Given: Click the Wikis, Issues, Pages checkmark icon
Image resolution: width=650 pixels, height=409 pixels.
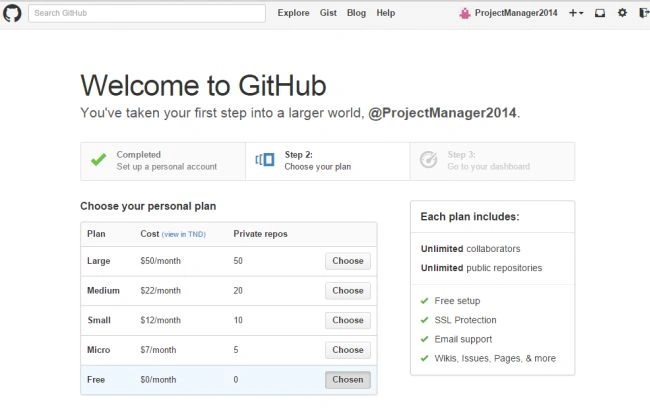Looking at the screenshot, I should coord(424,358).
